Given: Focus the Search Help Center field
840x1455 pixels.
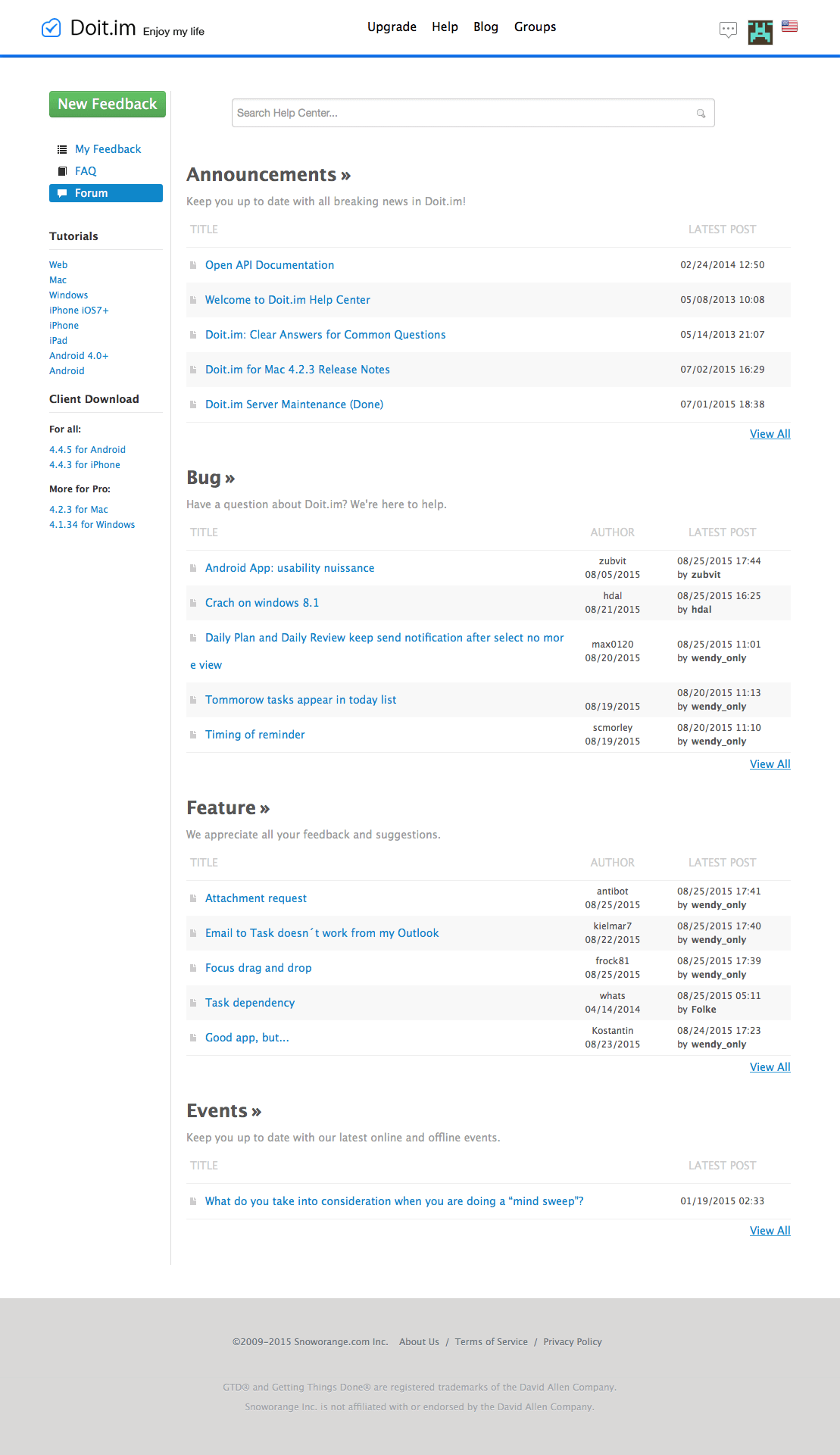Looking at the screenshot, I should [x=462, y=114].
